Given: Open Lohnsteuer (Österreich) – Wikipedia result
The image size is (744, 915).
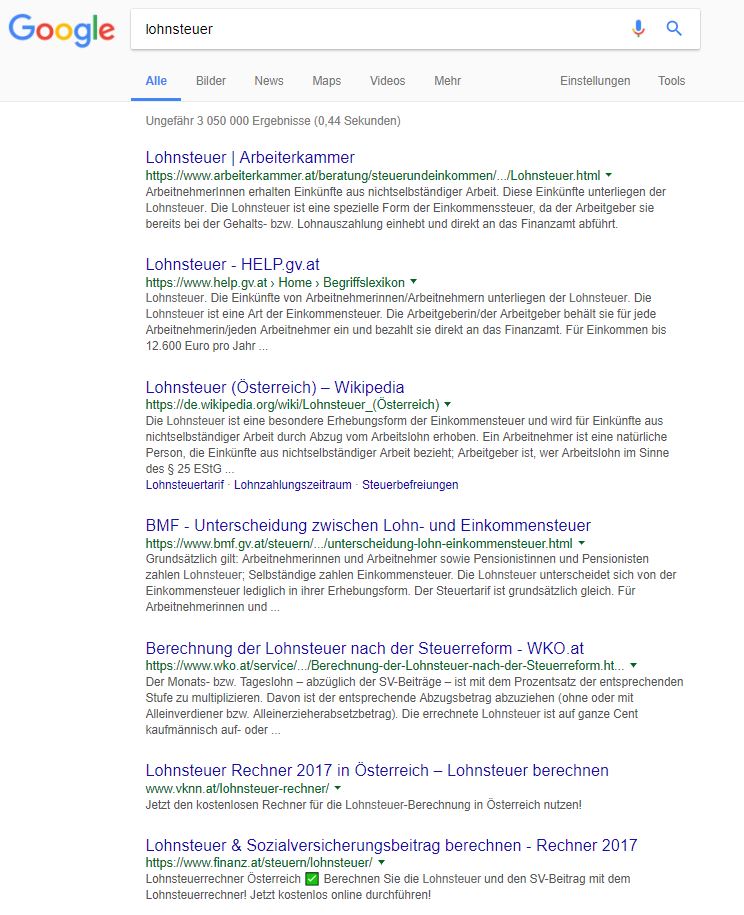Looking at the screenshot, I should [x=275, y=387].
